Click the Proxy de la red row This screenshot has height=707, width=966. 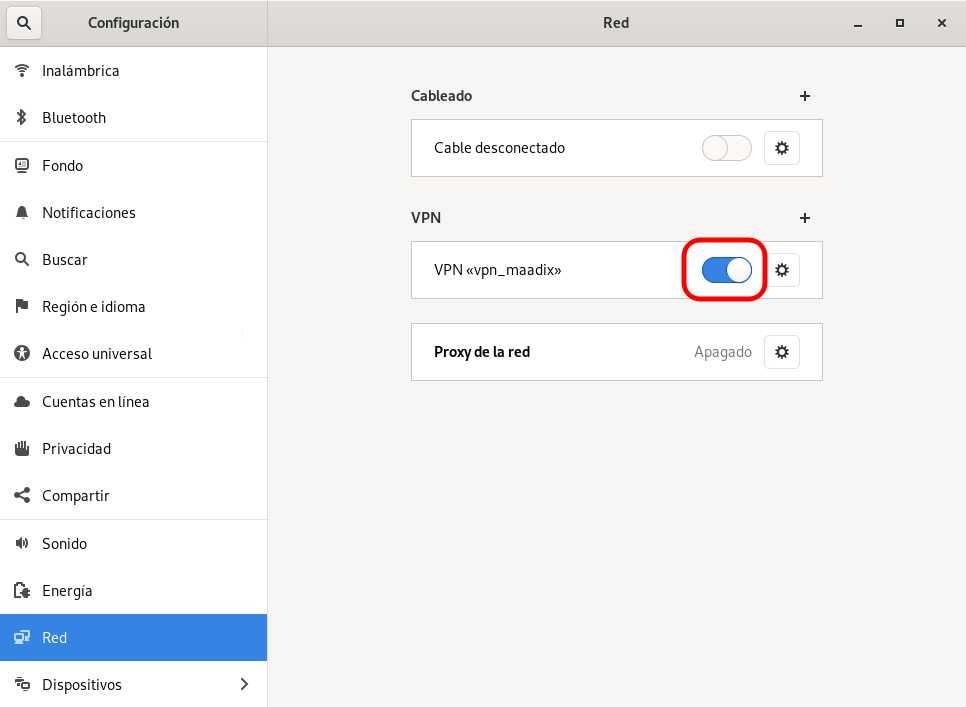[x=617, y=352]
